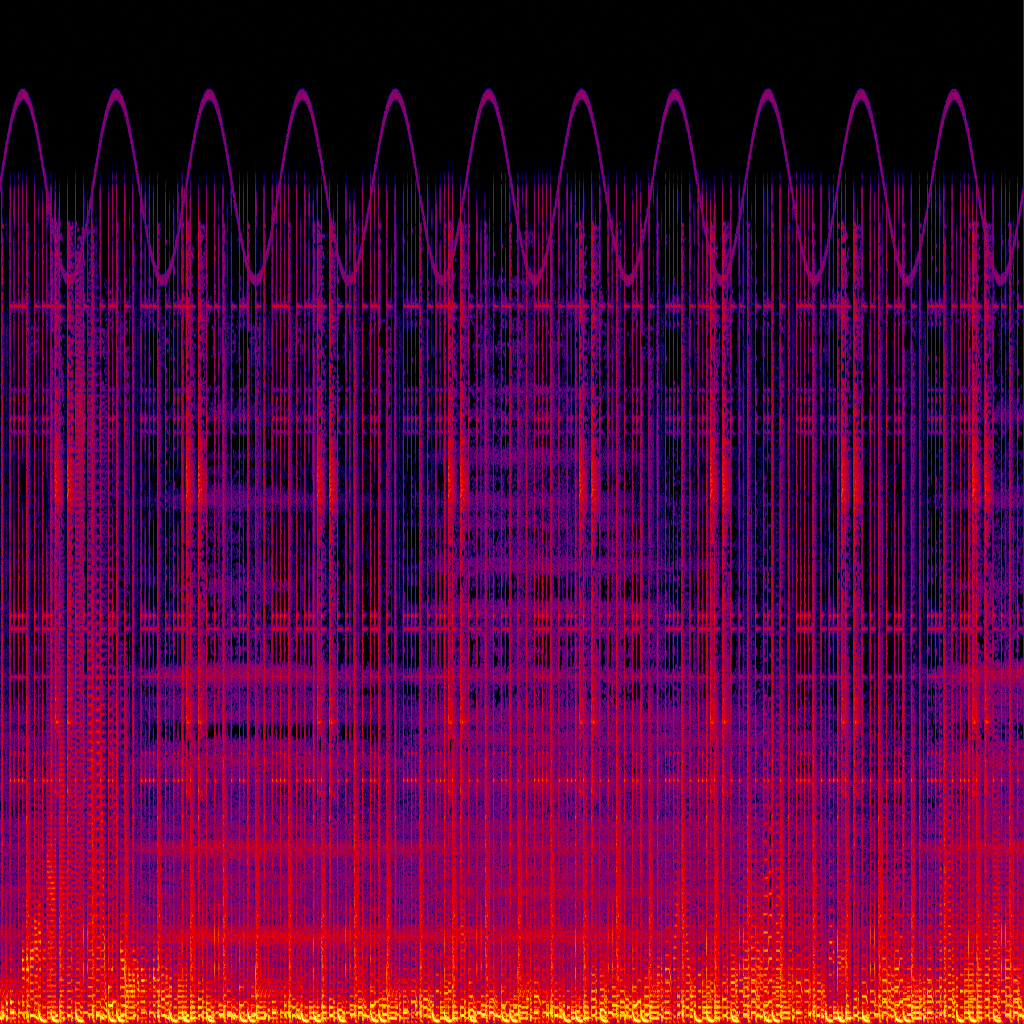Image resolution: width=1024 pixels, height=1024 pixels.
Task: Click the last sine wave peak on the right
Action: (953, 94)
